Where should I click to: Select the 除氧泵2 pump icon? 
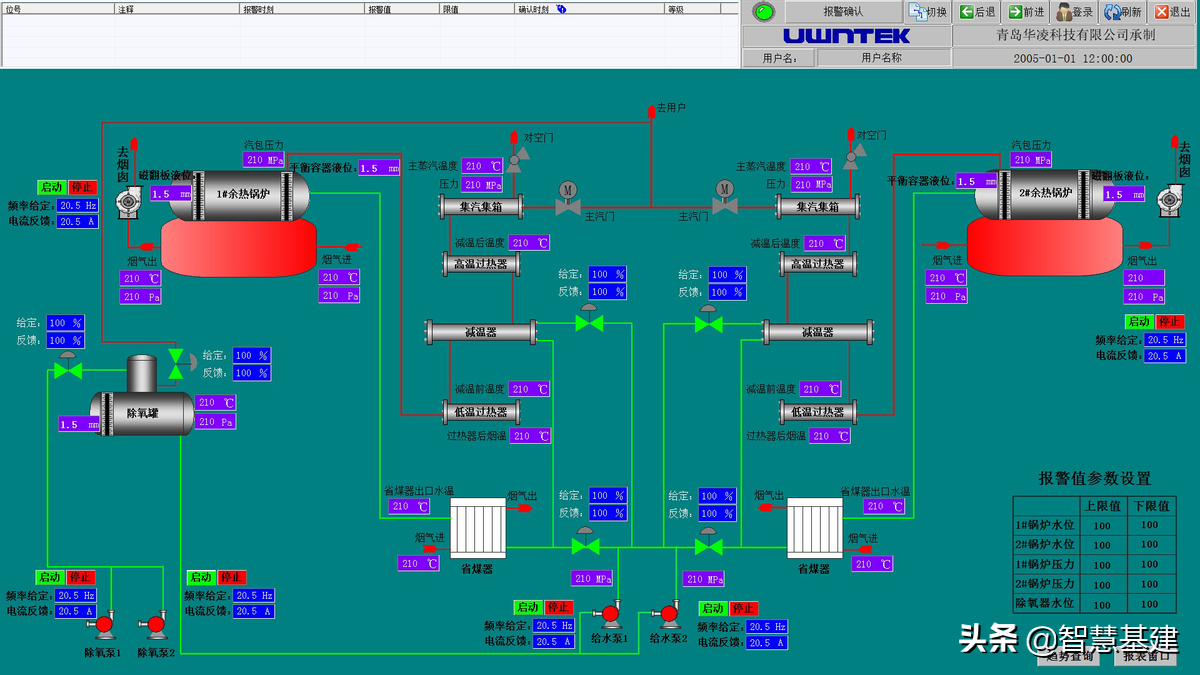[155, 625]
